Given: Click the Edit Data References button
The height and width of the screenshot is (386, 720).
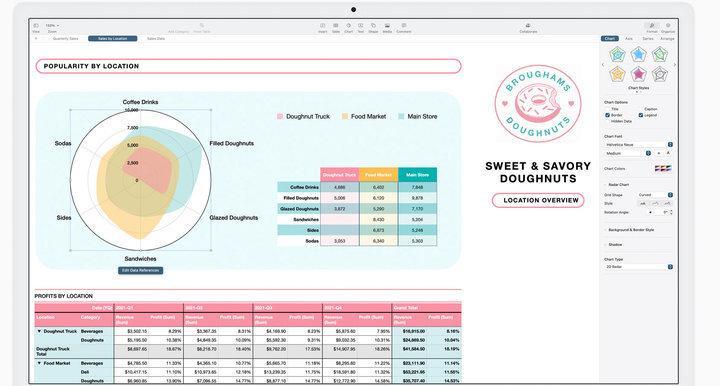Looking at the screenshot, I should coord(141,270).
